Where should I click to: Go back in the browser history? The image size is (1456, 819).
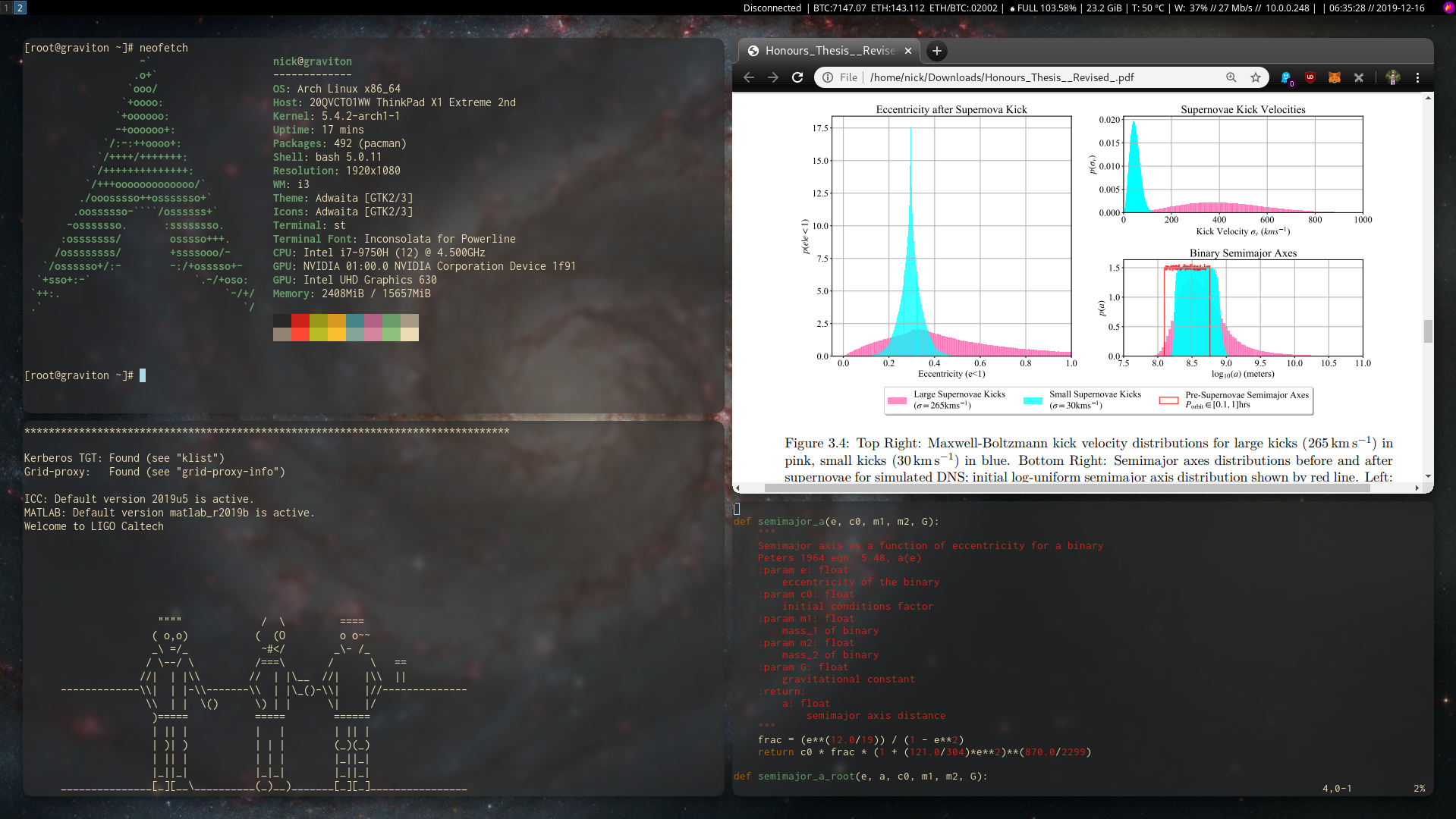pos(749,77)
